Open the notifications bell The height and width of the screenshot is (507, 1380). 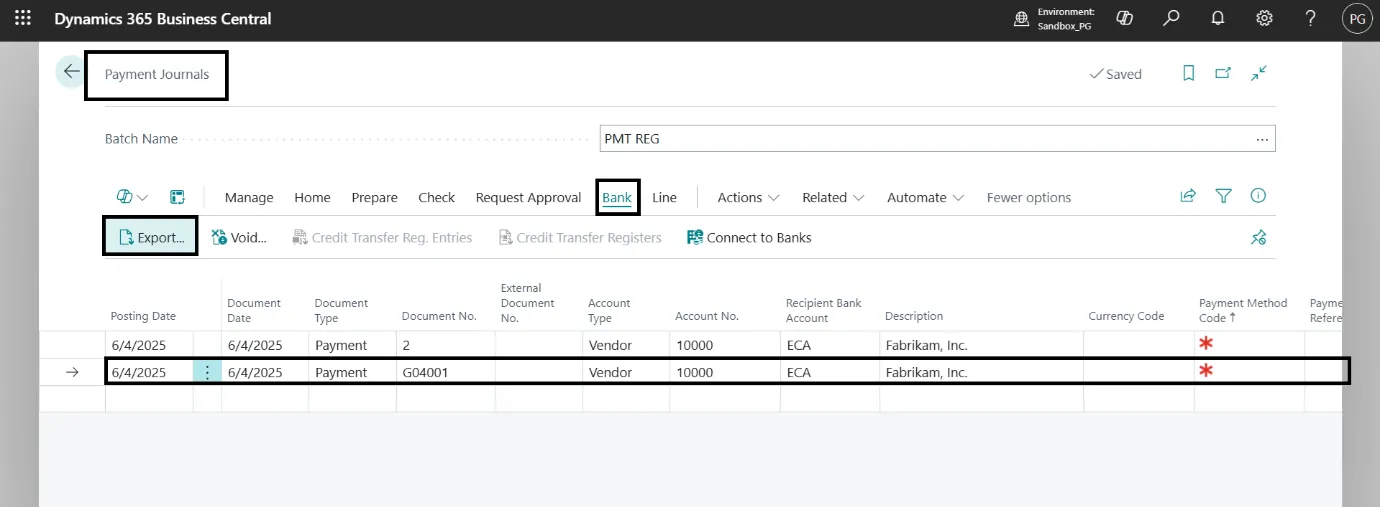(x=1218, y=19)
